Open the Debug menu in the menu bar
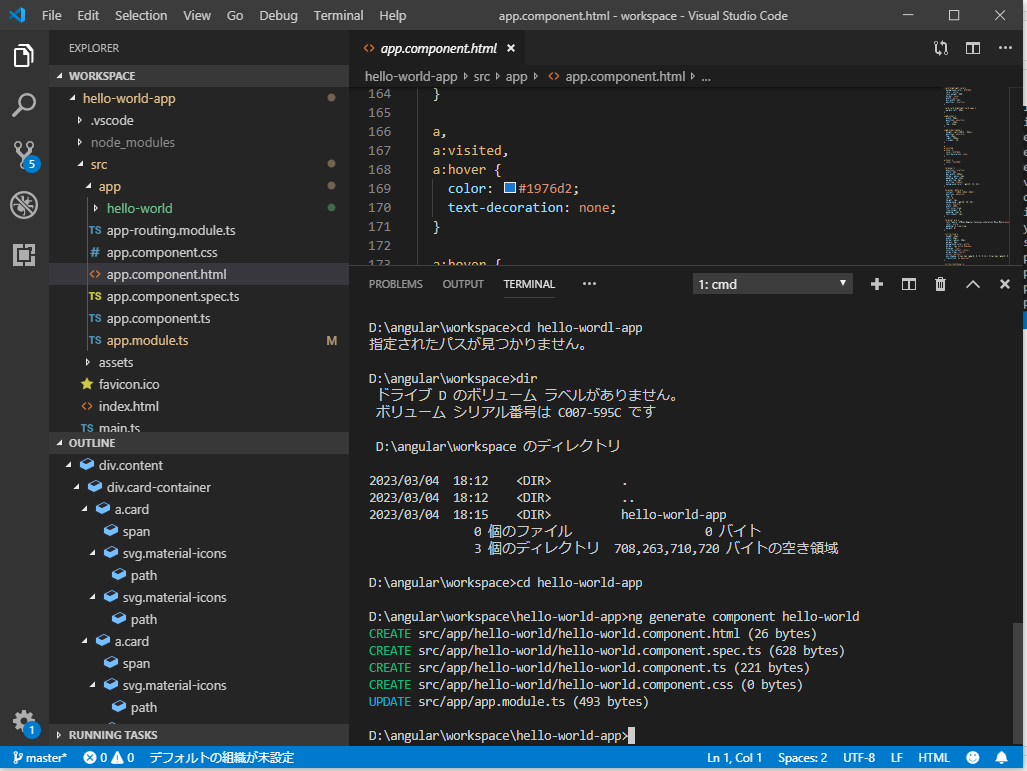The width and height of the screenshot is (1027, 771). pyautogui.click(x=278, y=15)
